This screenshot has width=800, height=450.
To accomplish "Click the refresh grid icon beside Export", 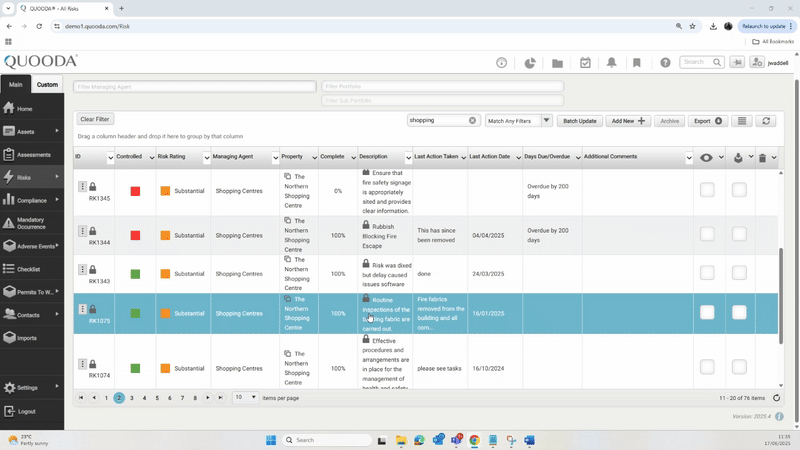I will pos(766,121).
